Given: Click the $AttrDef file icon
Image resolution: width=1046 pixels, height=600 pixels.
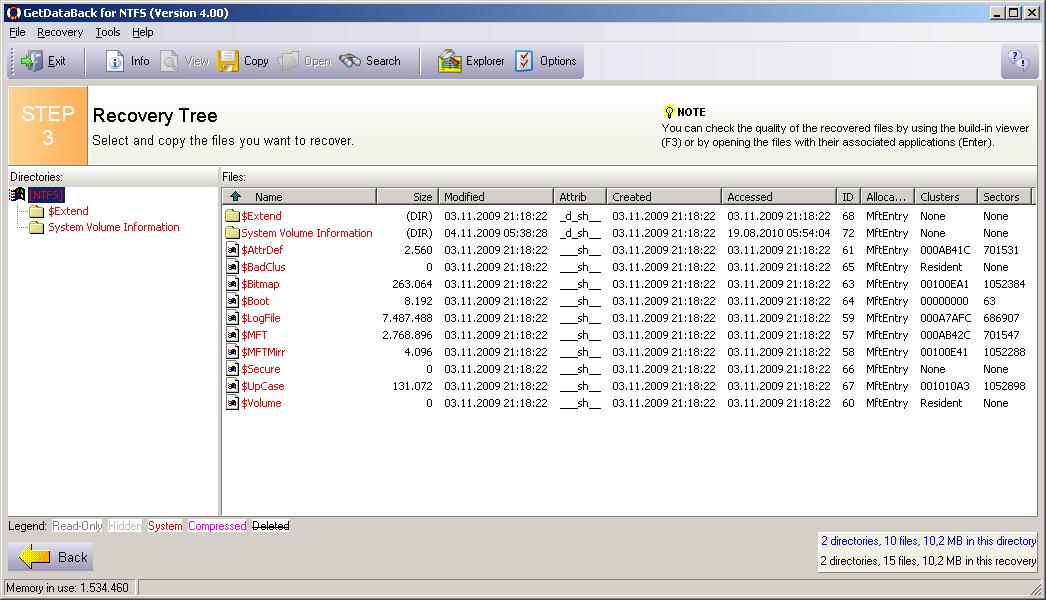Looking at the screenshot, I should pos(232,250).
